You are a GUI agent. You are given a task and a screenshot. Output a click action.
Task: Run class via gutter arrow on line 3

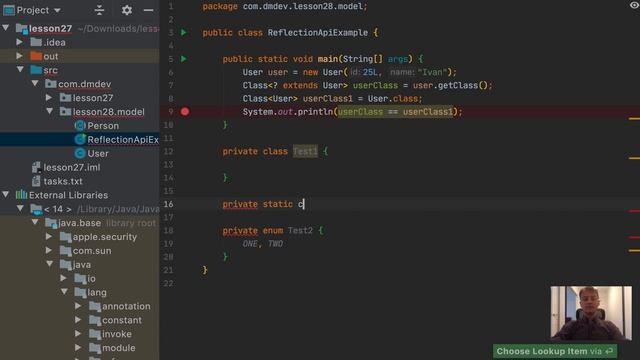(x=184, y=32)
